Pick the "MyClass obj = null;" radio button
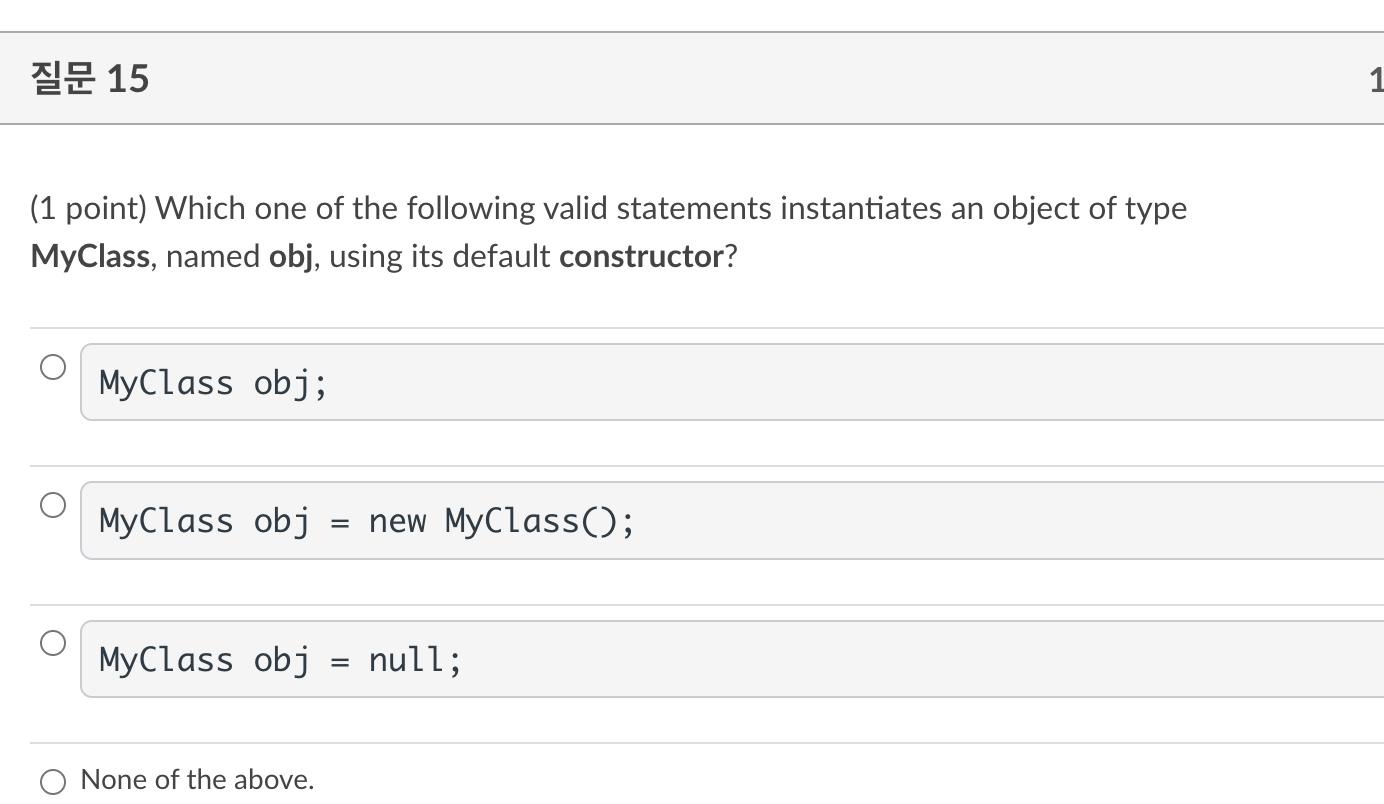Viewport: 1384px width, 804px height. 53,643
